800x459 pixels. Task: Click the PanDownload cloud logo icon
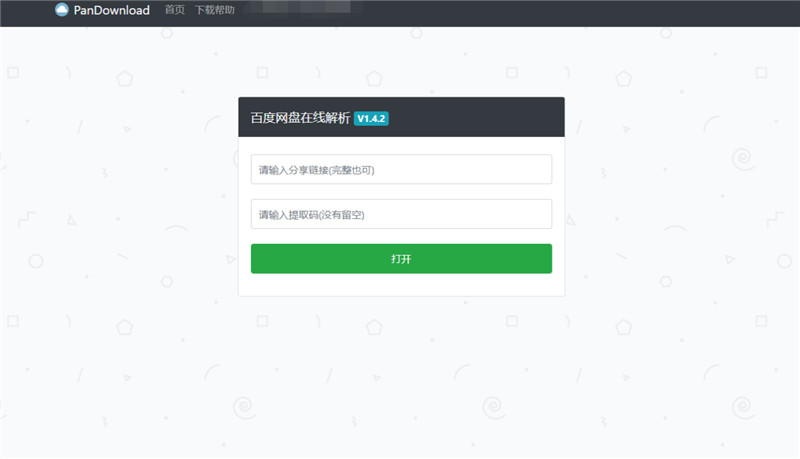click(62, 10)
